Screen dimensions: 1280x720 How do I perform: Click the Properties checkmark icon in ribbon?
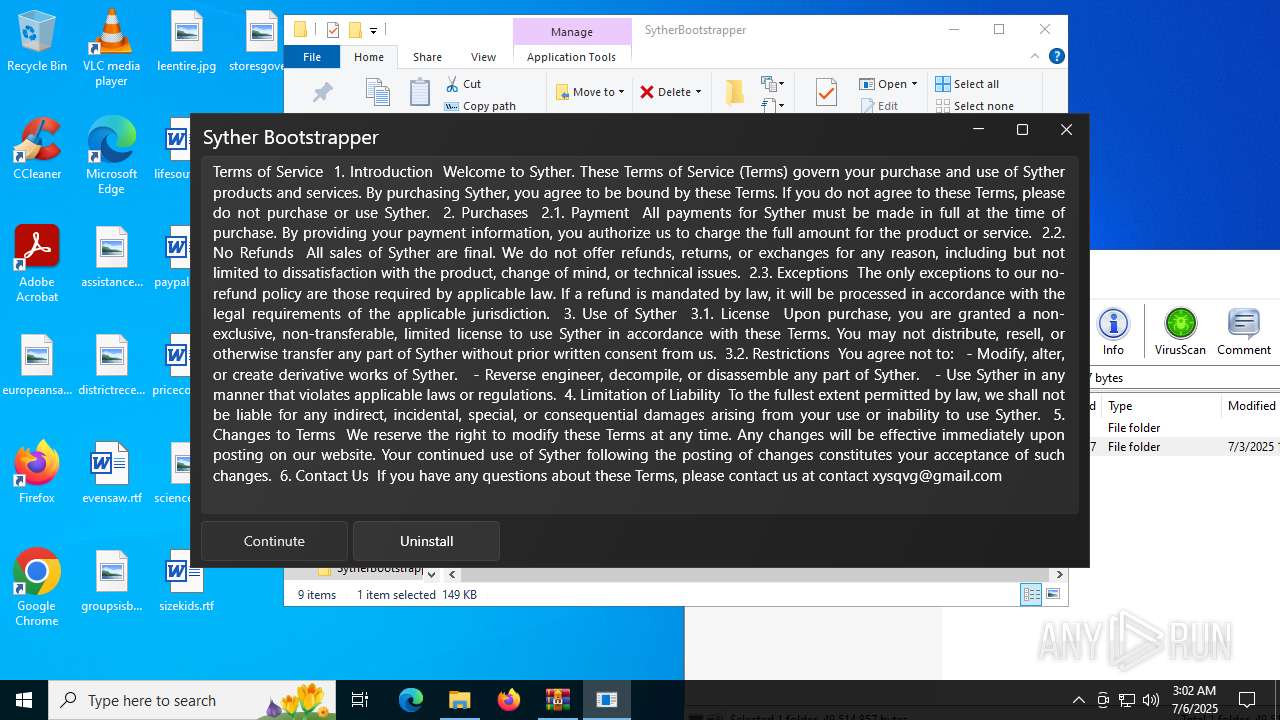(x=826, y=93)
